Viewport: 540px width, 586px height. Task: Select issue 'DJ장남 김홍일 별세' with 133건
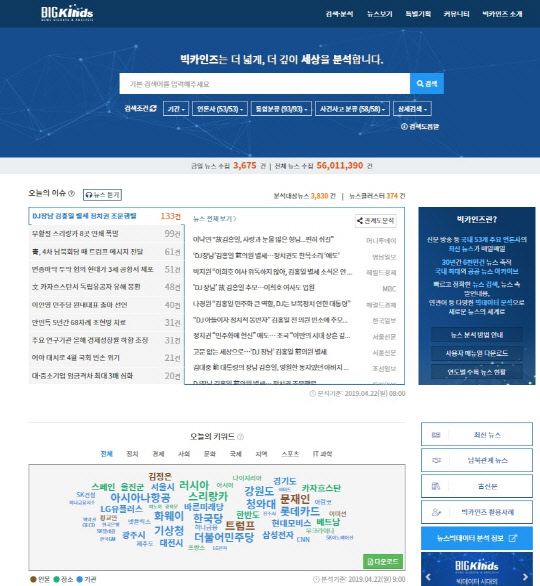pos(107,216)
